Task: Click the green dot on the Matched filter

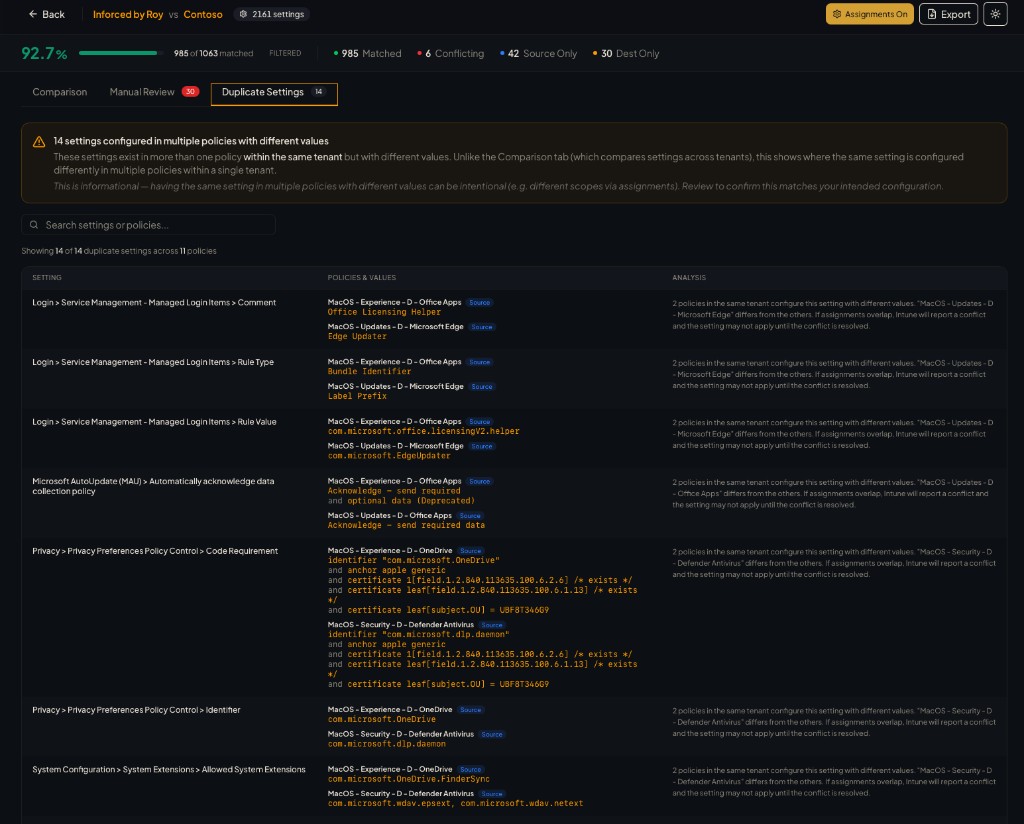Action: click(335, 53)
